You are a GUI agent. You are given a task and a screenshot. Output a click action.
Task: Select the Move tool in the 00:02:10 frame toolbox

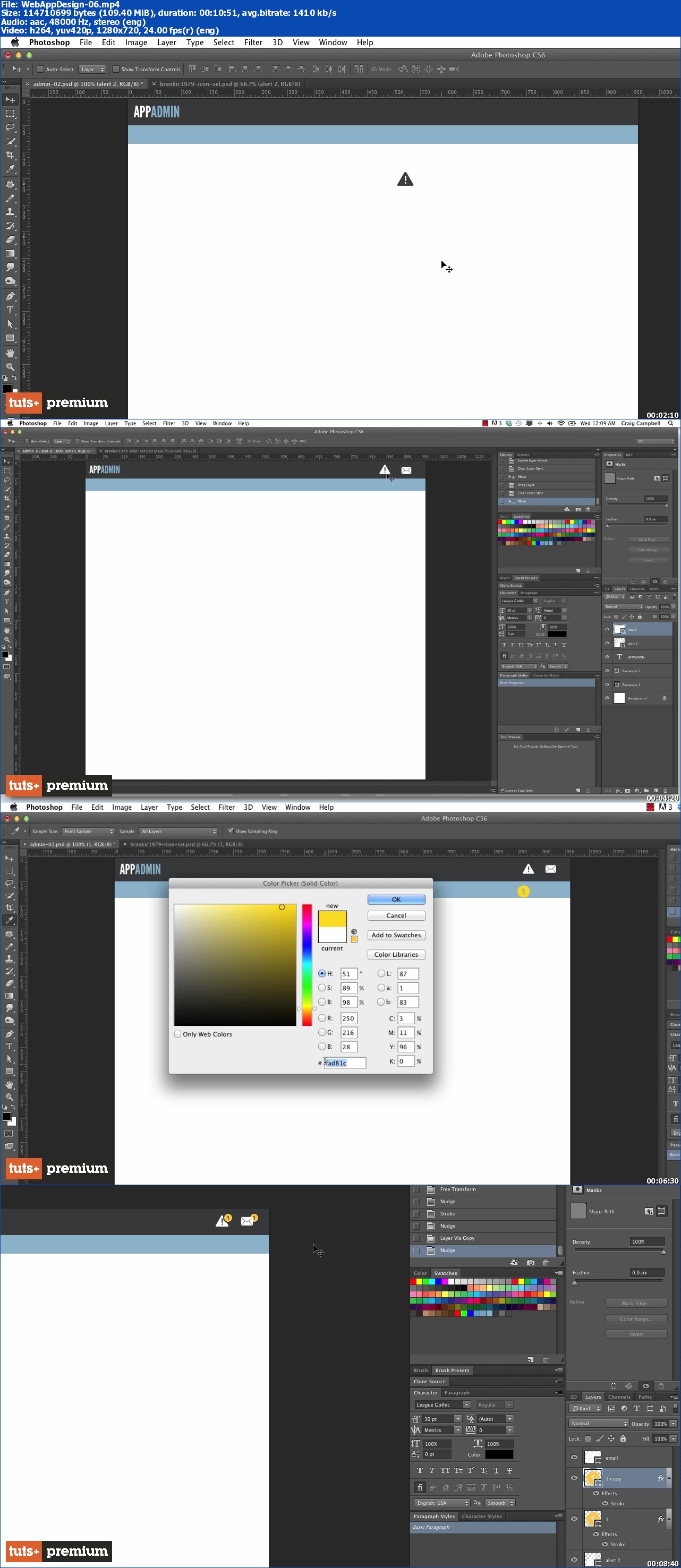pyautogui.click(x=10, y=100)
